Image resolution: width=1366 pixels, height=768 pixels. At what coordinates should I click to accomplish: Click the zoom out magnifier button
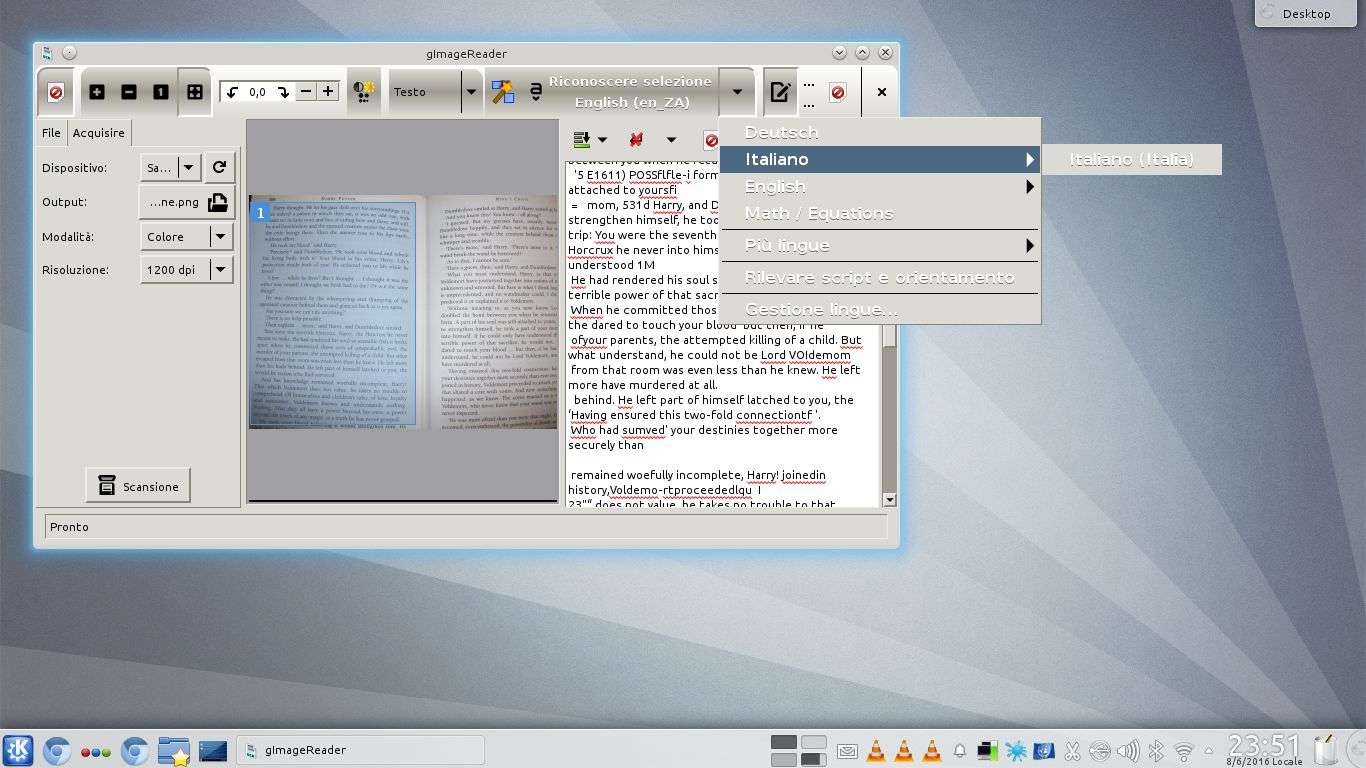(x=129, y=92)
